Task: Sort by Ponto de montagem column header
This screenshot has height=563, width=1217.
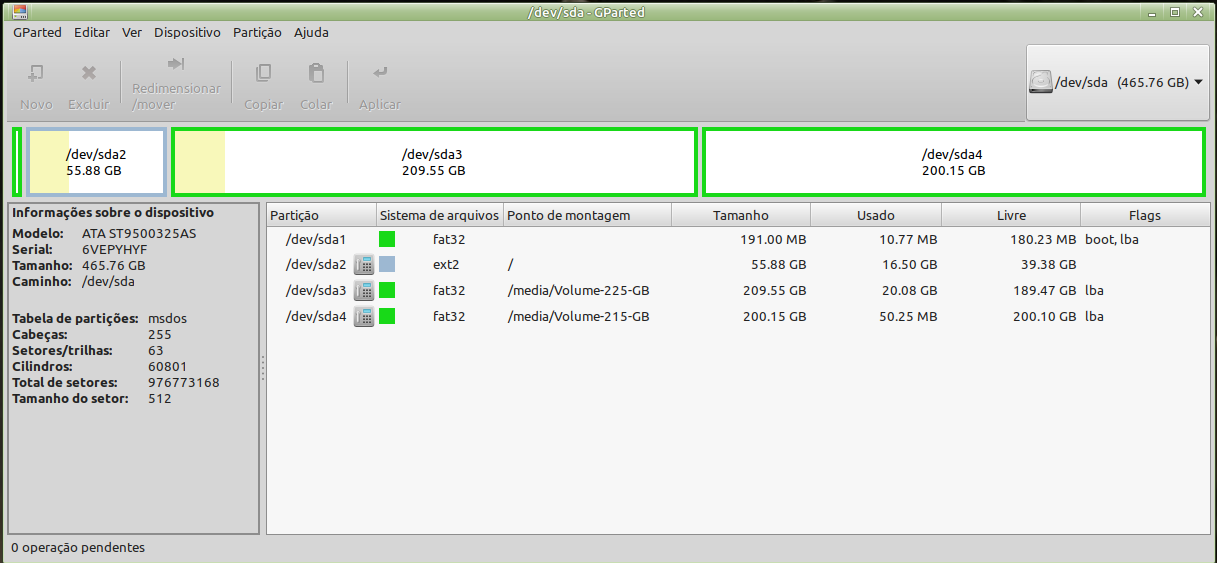Action: (x=587, y=215)
